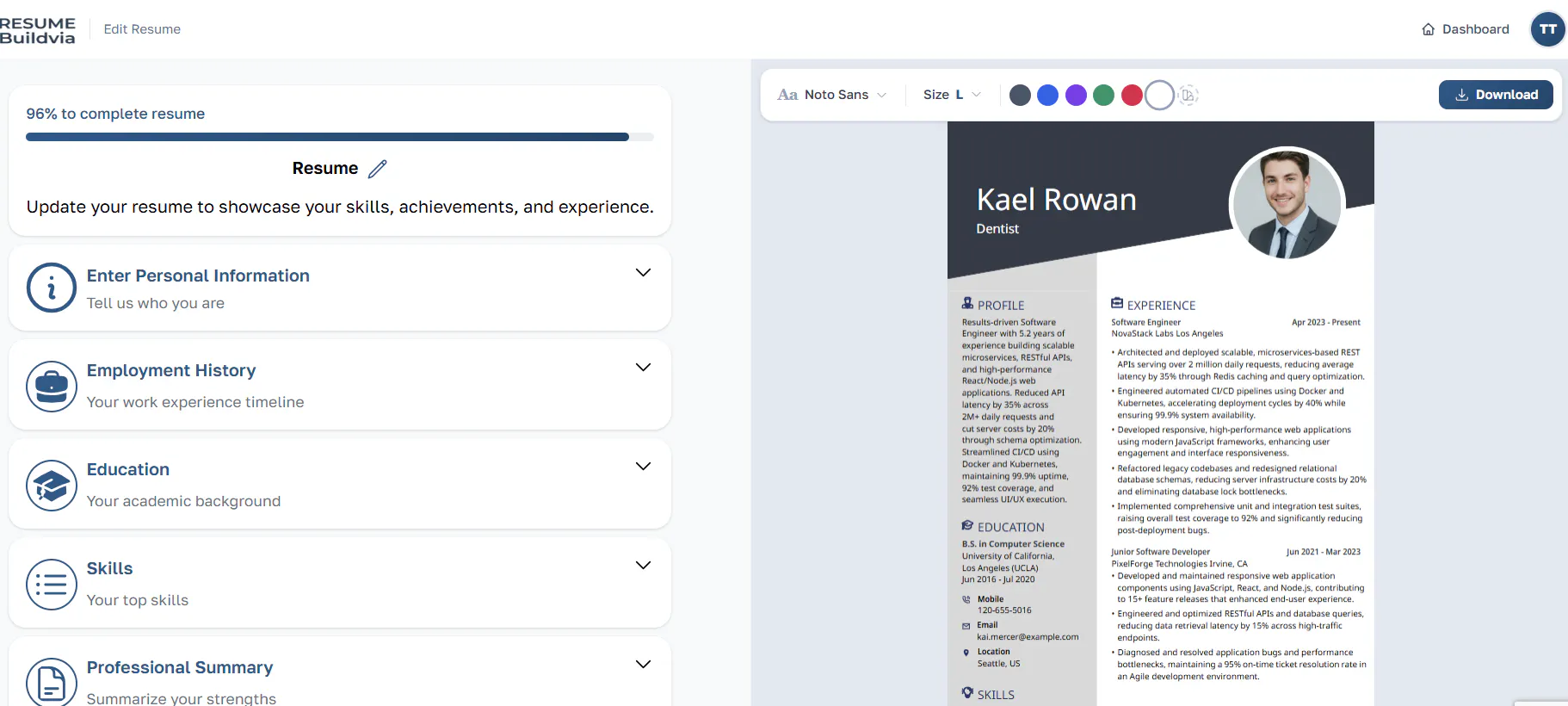Screen dimensions: 1568x706
Task: Click the resume completion progress bar
Action: [x=340, y=137]
